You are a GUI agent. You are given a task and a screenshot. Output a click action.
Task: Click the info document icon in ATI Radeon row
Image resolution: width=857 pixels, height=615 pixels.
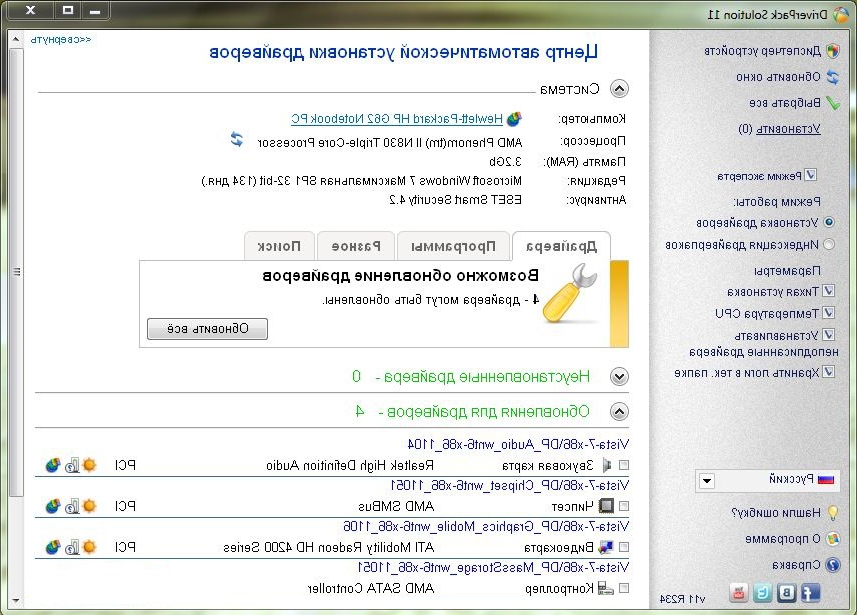tap(72, 547)
